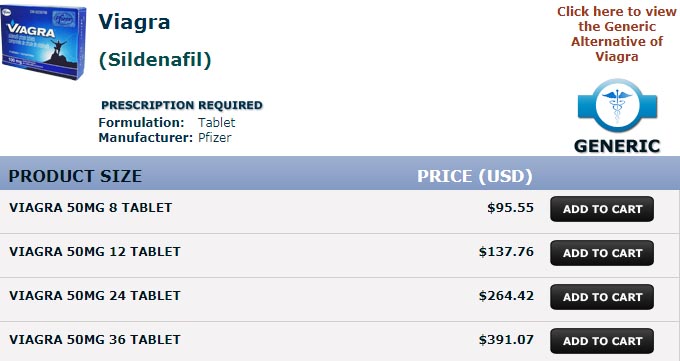
Task: Add Viagra 50mg 12 tablet to cart
Action: coord(602,253)
